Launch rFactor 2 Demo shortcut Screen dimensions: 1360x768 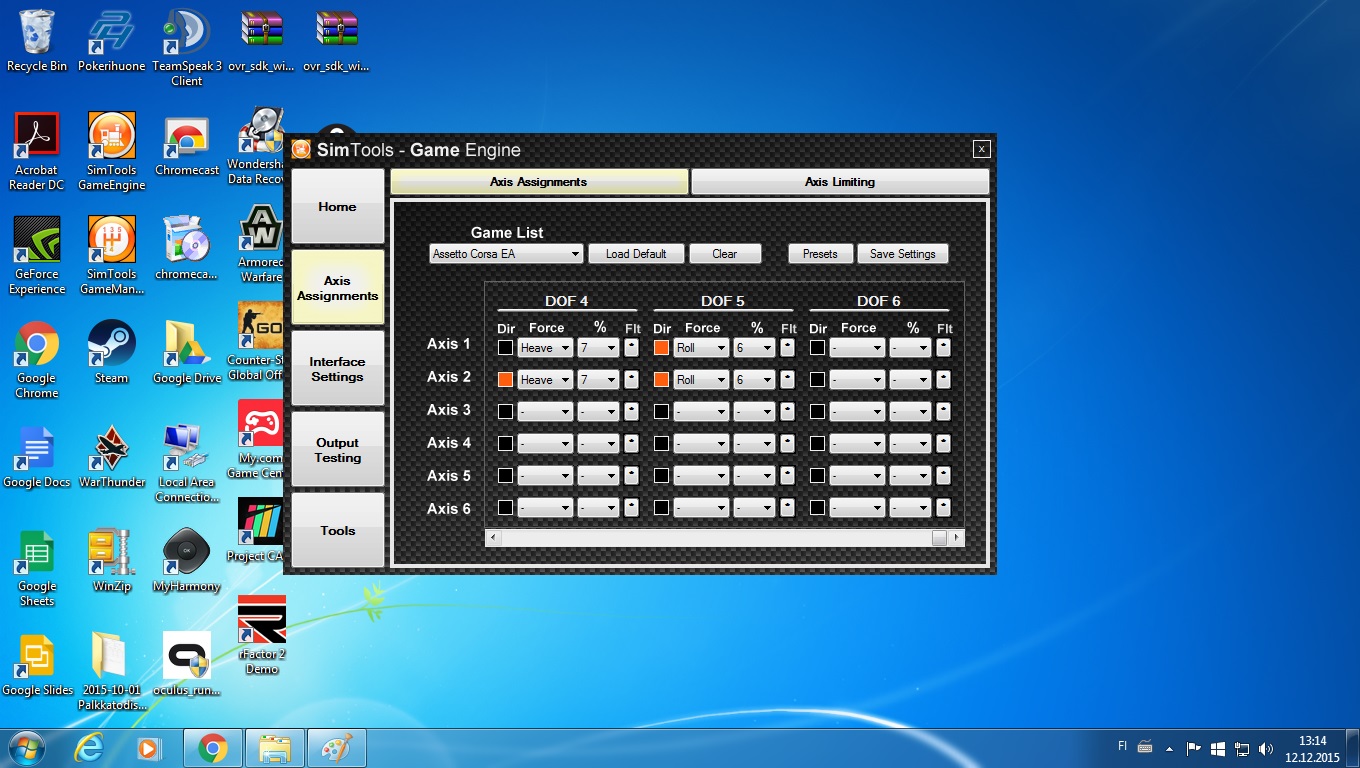[262, 636]
